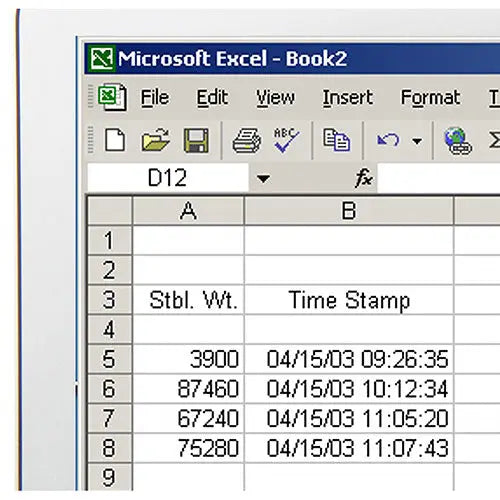The width and height of the screenshot is (500, 500).
Task: Run the ABC spelling check icon
Action: 286,140
